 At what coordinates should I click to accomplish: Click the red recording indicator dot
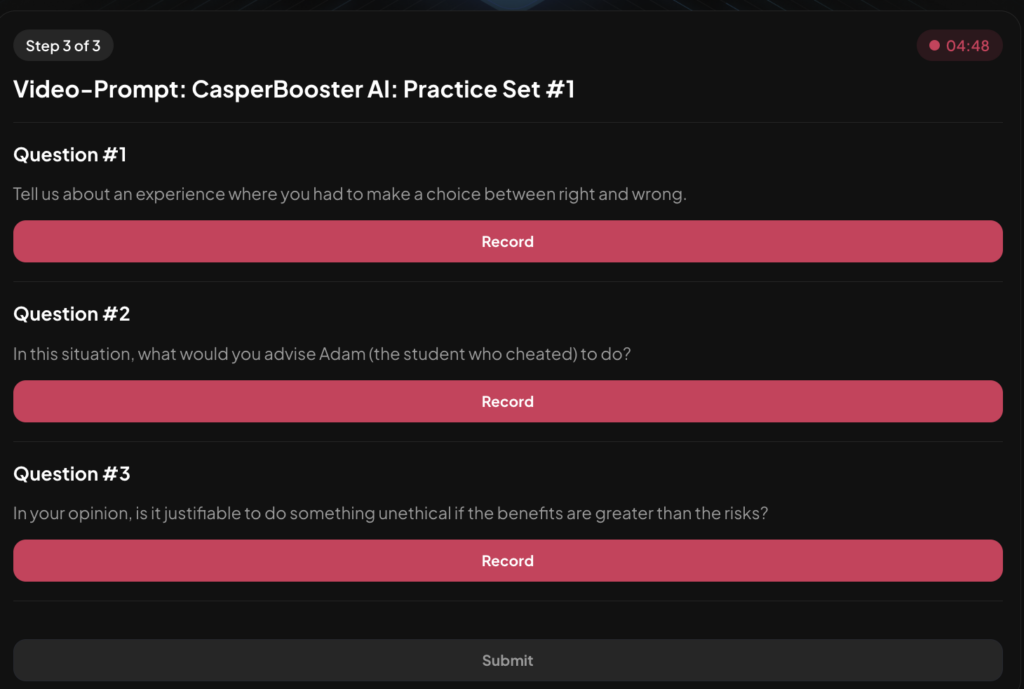pyautogui.click(x=935, y=45)
